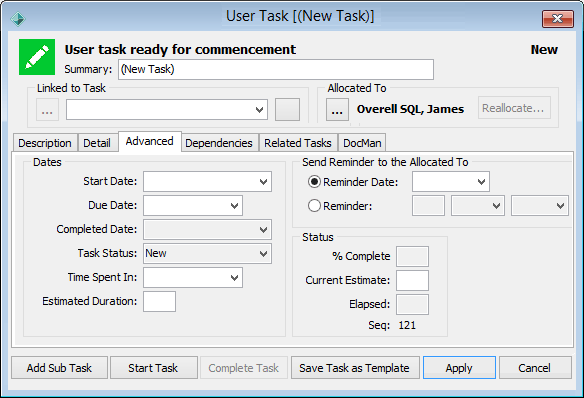Screen dimensions: 584x398
Task: Open the Due Date dropdown
Action: pyautogui.click(x=234, y=206)
